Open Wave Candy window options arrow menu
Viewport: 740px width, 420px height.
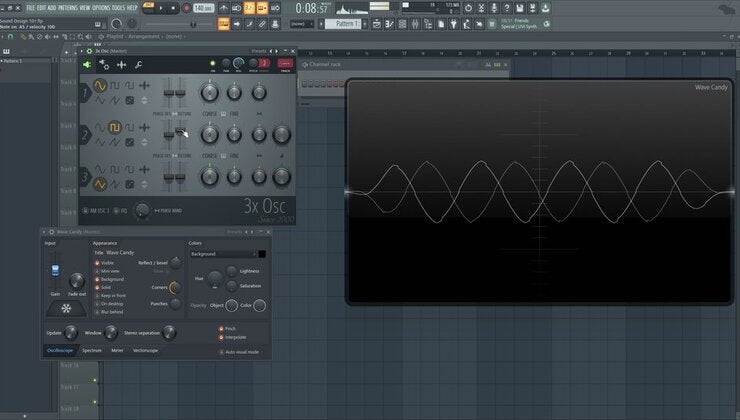pyautogui.click(x=44, y=232)
